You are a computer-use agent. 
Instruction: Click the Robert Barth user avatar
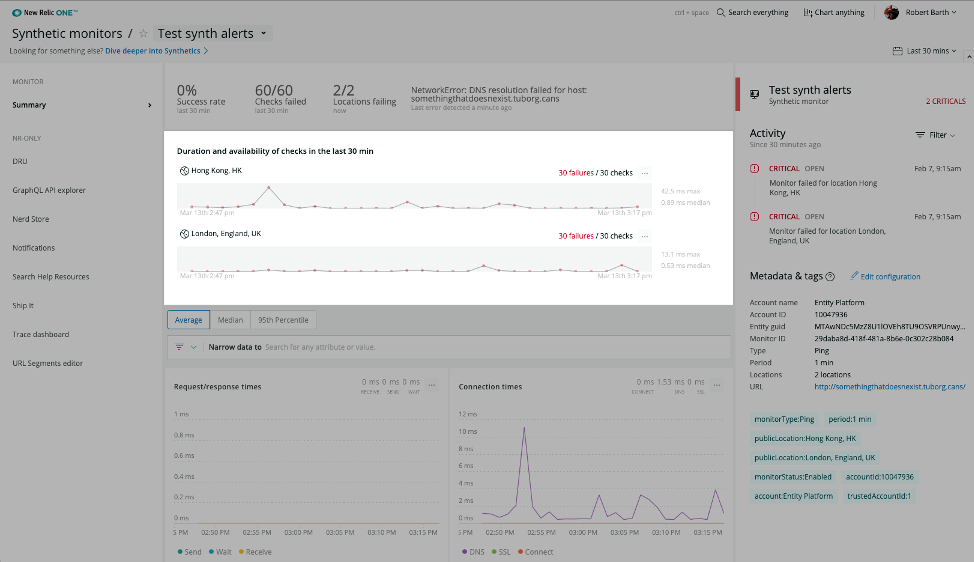[891, 12]
